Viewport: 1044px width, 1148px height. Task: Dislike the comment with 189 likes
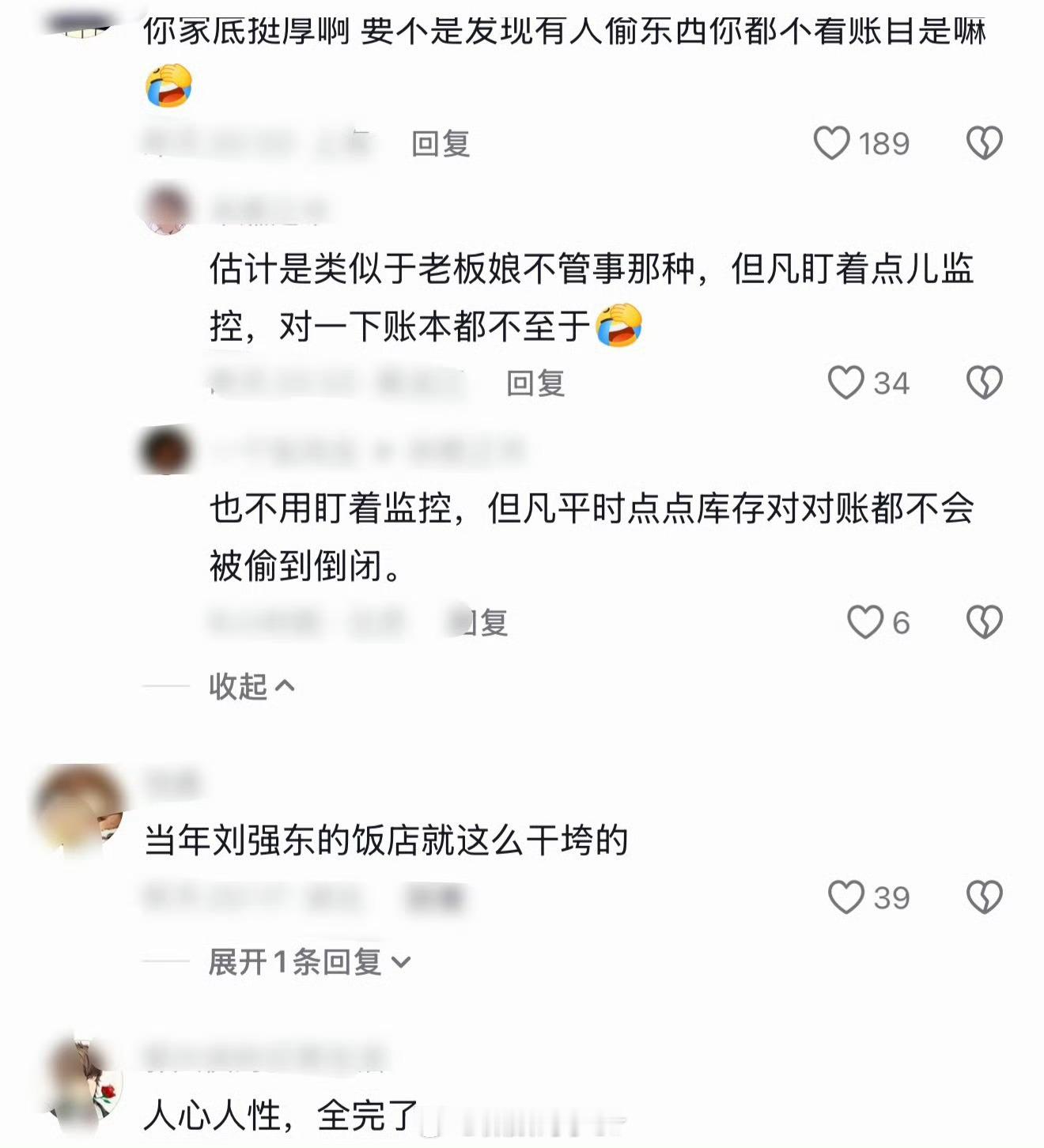[x=985, y=143]
